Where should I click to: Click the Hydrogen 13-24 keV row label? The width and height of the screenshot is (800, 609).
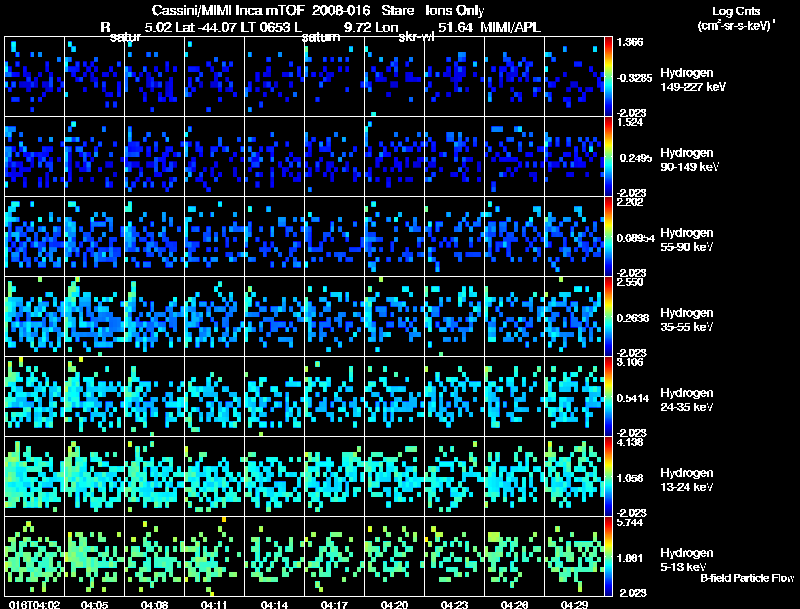[687, 480]
